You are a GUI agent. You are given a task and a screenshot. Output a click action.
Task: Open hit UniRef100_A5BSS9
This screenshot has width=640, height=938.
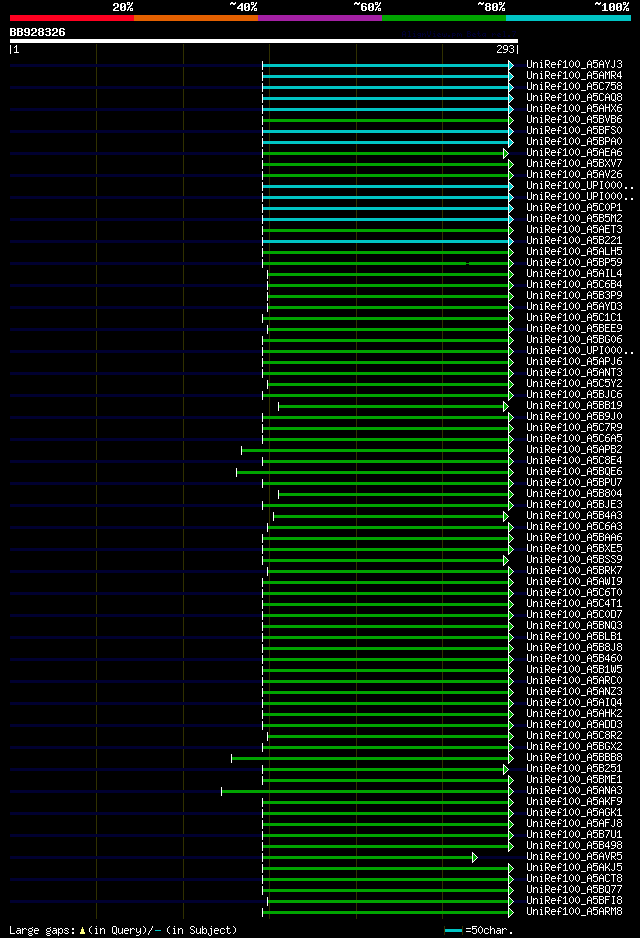[x=574, y=559]
